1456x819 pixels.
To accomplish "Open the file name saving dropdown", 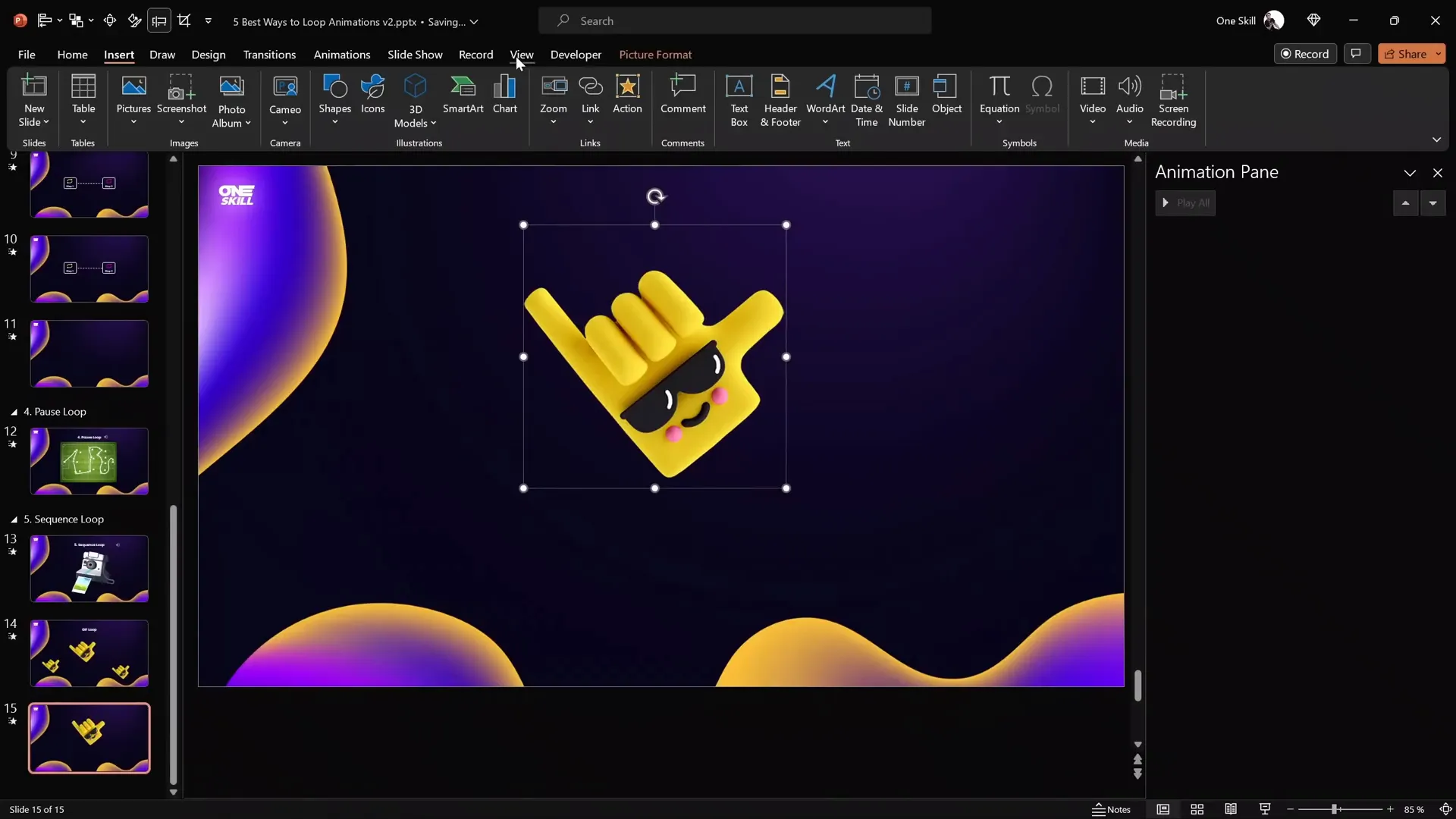I will click(474, 22).
